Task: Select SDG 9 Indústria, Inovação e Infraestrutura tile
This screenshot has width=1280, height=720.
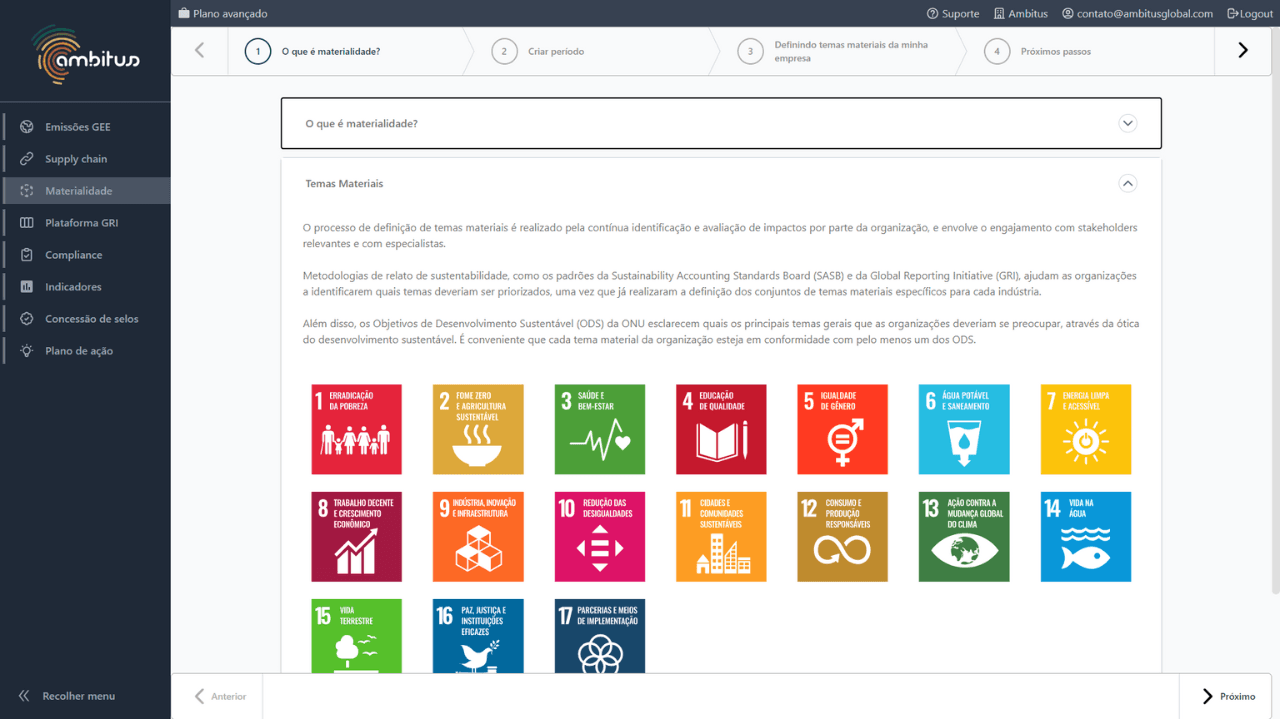Action: pyautogui.click(x=478, y=537)
